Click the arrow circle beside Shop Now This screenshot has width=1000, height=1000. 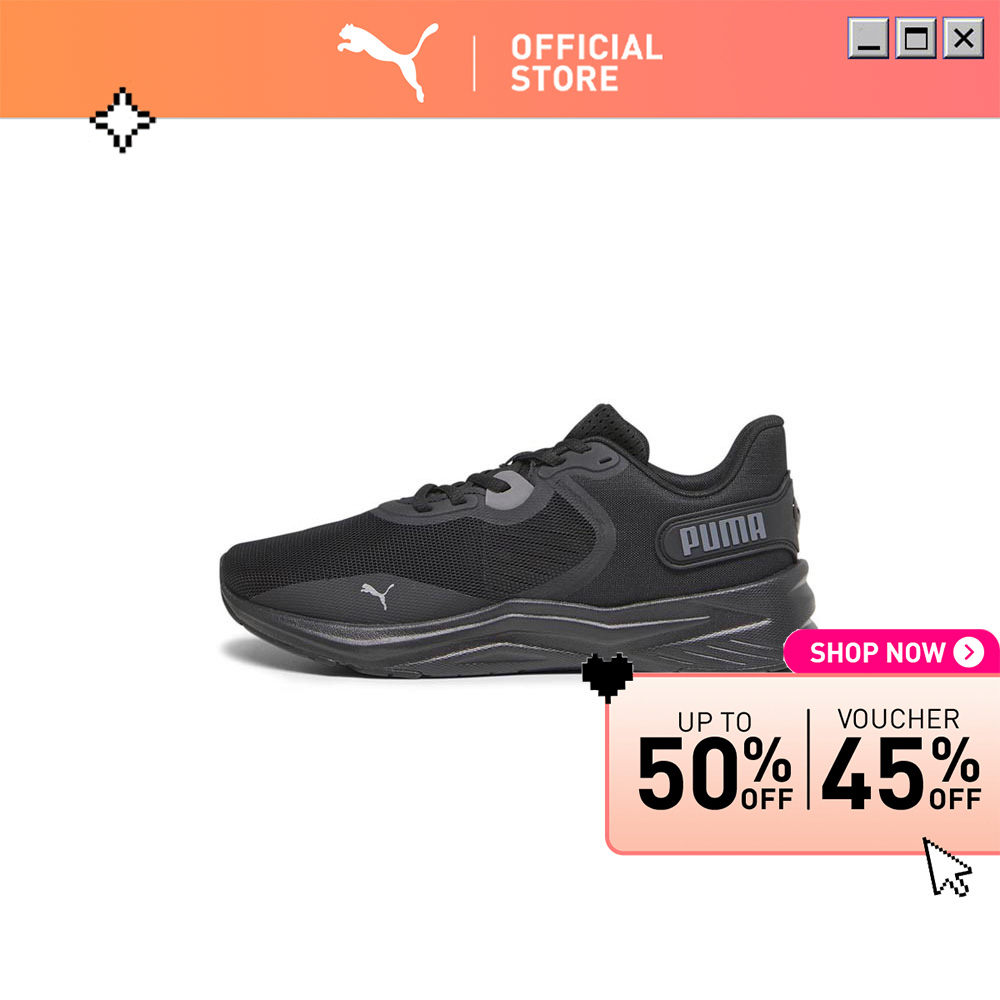coord(969,652)
